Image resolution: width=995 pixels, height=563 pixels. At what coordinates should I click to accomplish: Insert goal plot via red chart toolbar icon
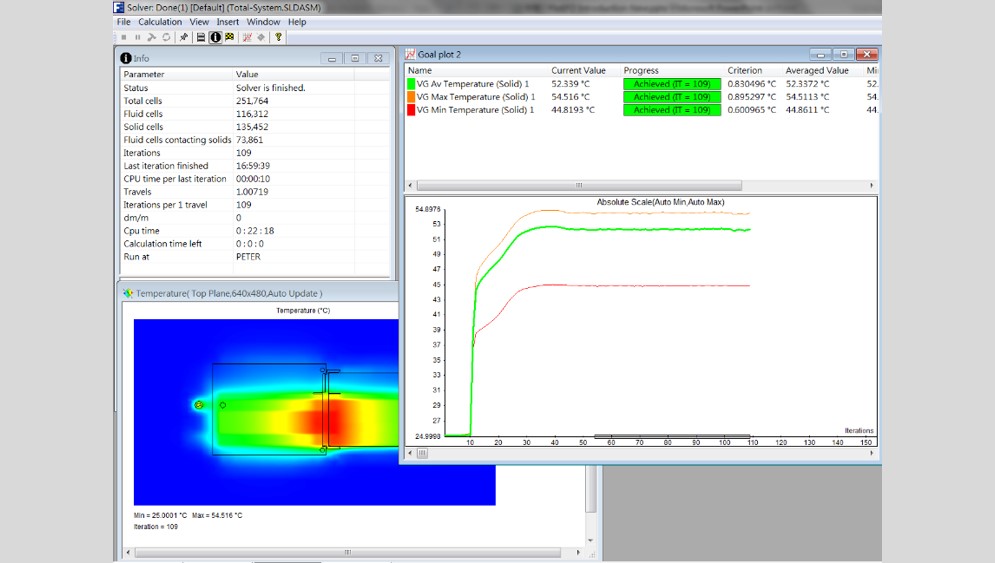(x=247, y=37)
